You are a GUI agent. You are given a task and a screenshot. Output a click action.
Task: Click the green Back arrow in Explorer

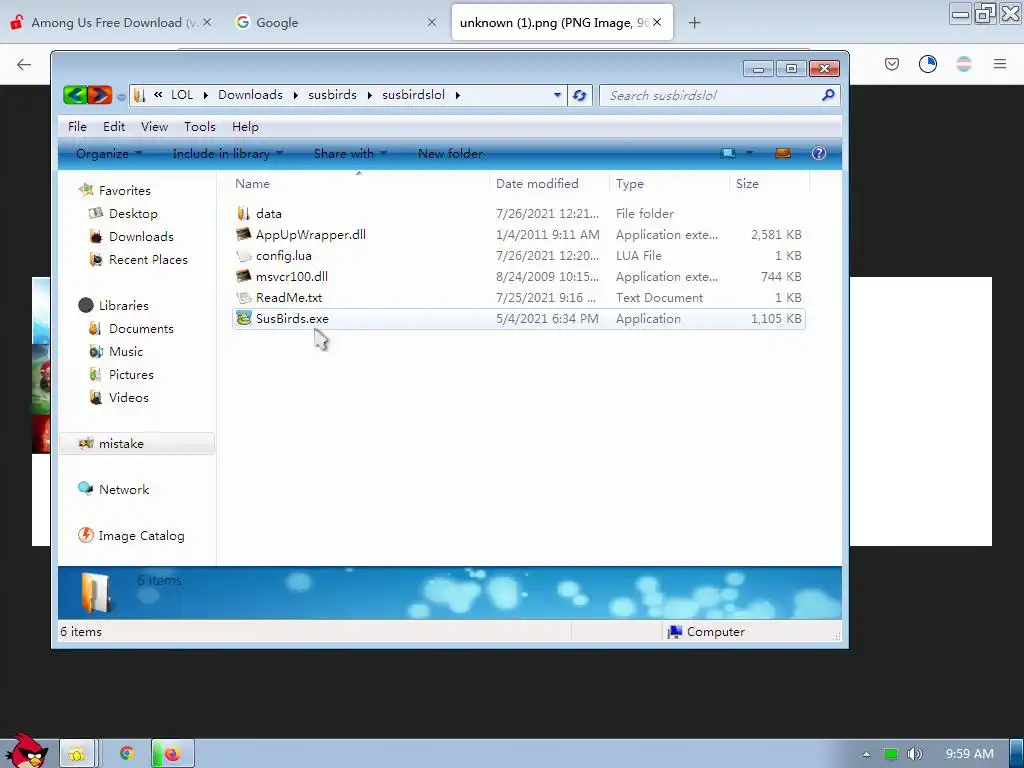pyautogui.click(x=76, y=95)
